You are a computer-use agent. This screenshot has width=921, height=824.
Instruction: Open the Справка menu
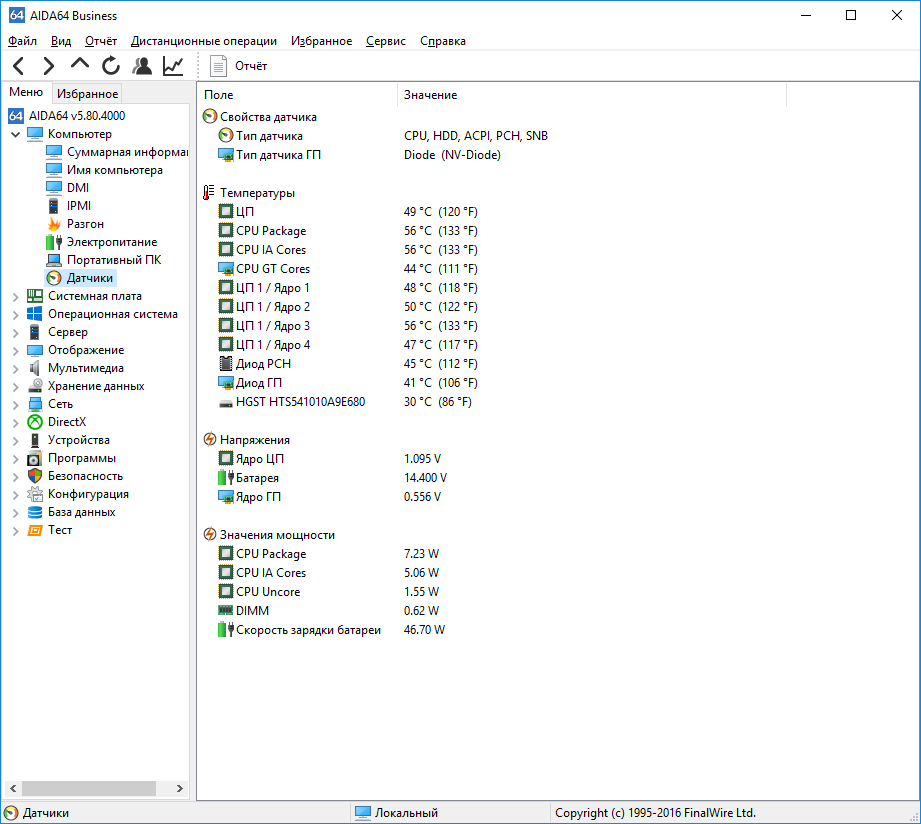[442, 41]
